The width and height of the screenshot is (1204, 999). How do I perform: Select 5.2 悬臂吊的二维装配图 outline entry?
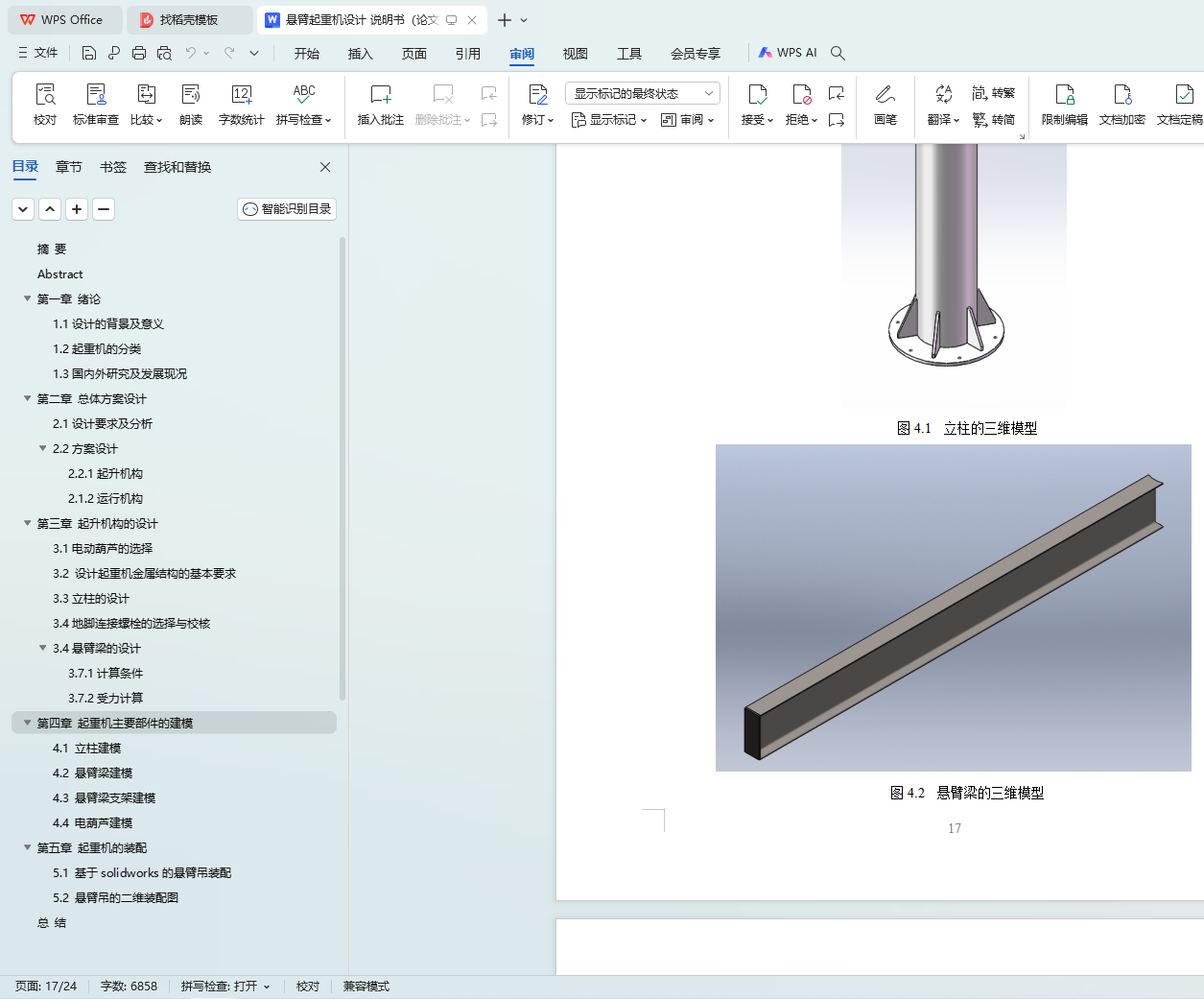click(x=115, y=897)
